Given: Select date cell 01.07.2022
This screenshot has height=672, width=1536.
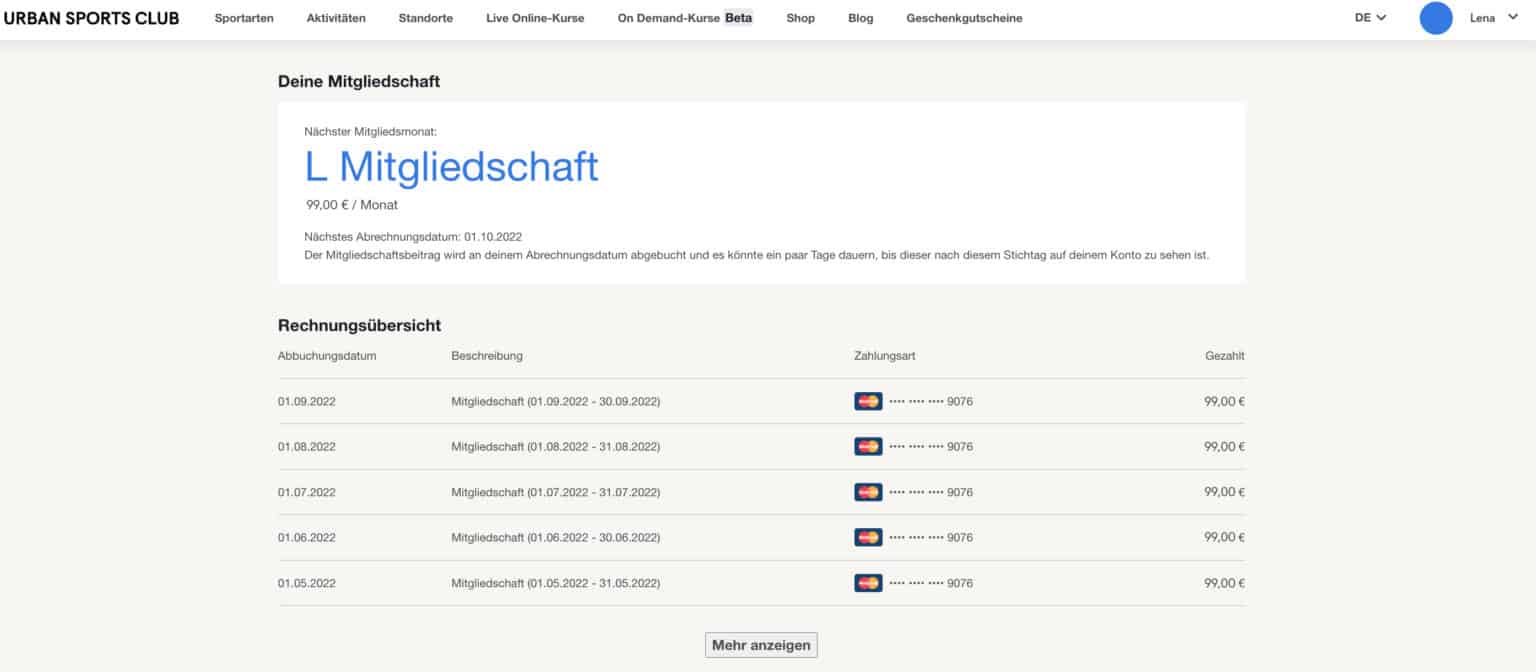Looking at the screenshot, I should point(307,492).
